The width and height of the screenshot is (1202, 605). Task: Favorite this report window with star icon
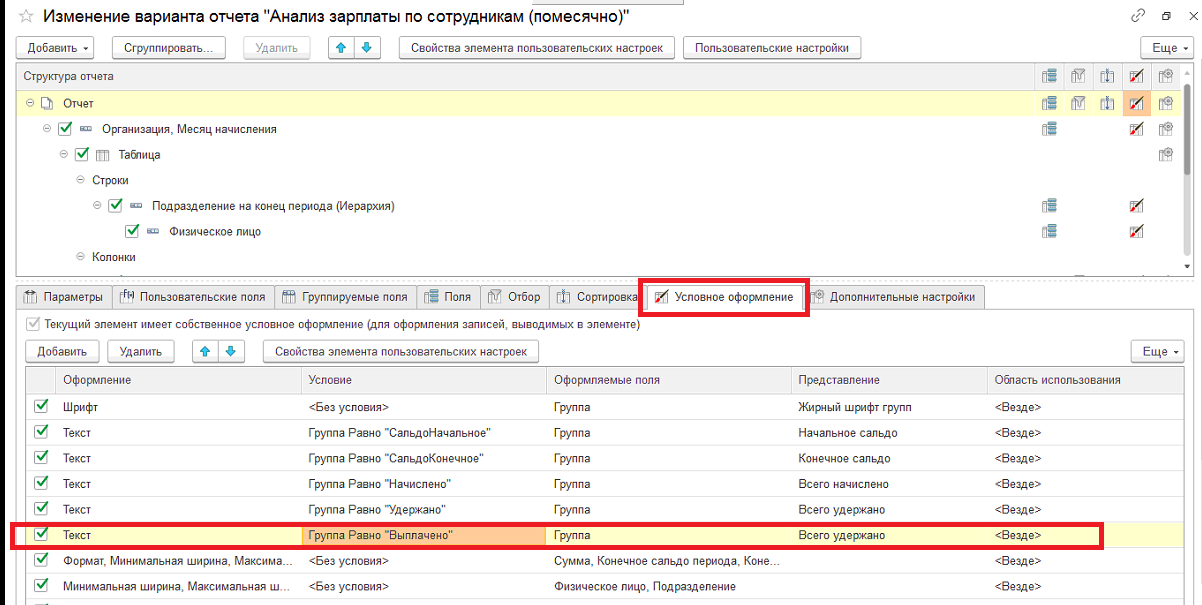(25, 16)
